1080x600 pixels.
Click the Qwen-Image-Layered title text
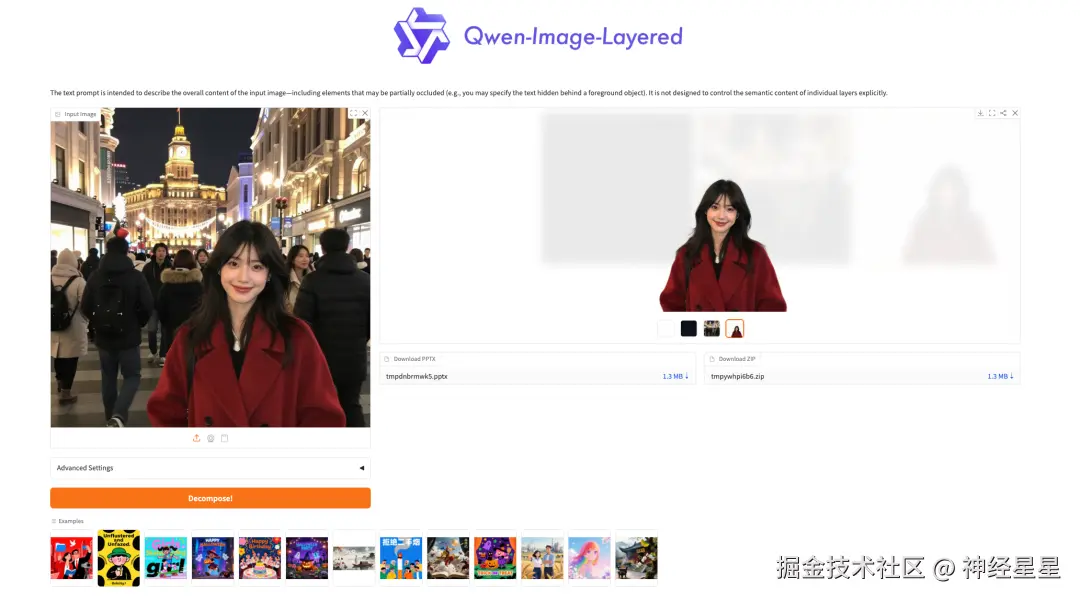(x=573, y=37)
